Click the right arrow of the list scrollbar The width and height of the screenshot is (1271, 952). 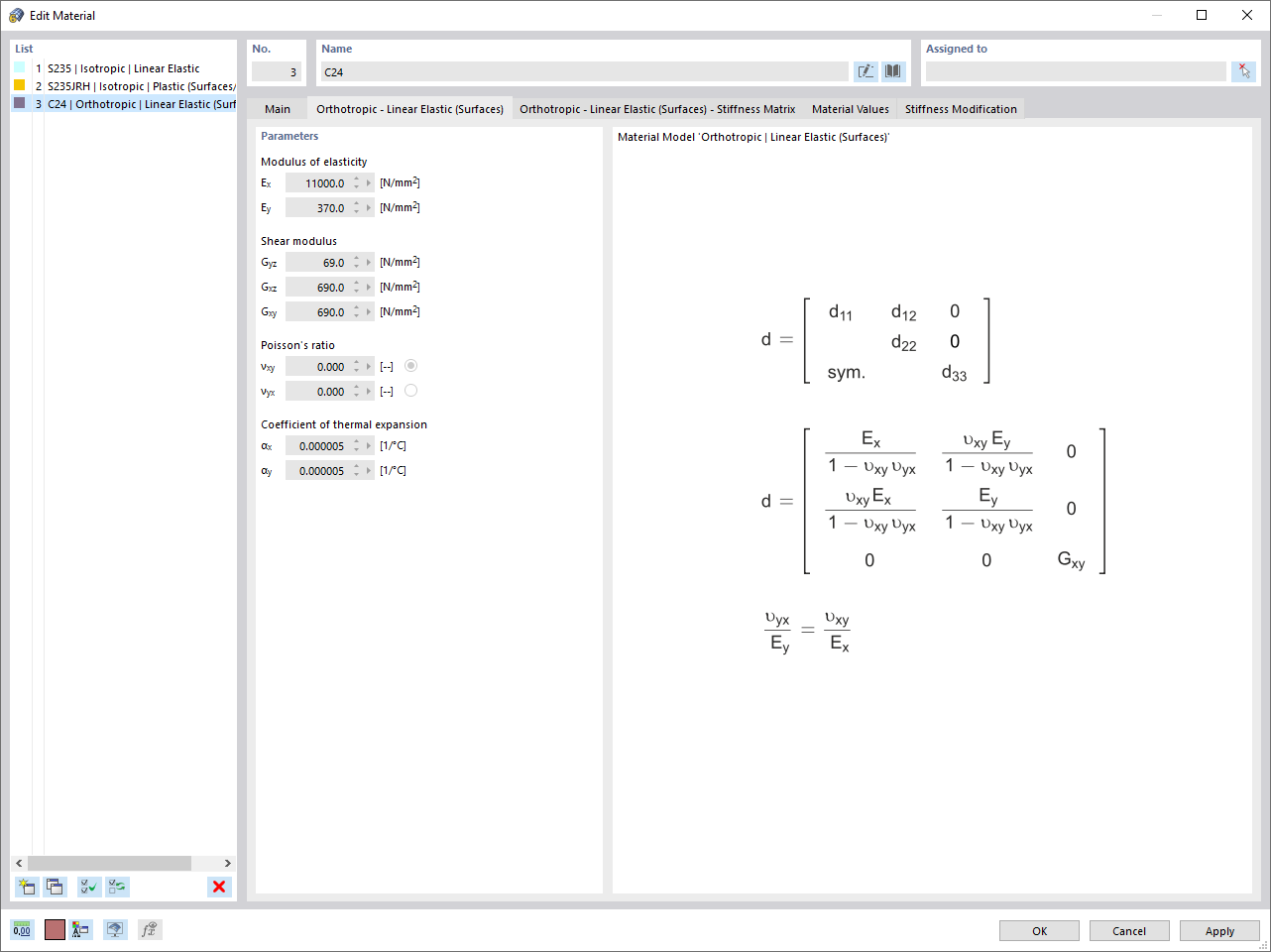(x=228, y=864)
